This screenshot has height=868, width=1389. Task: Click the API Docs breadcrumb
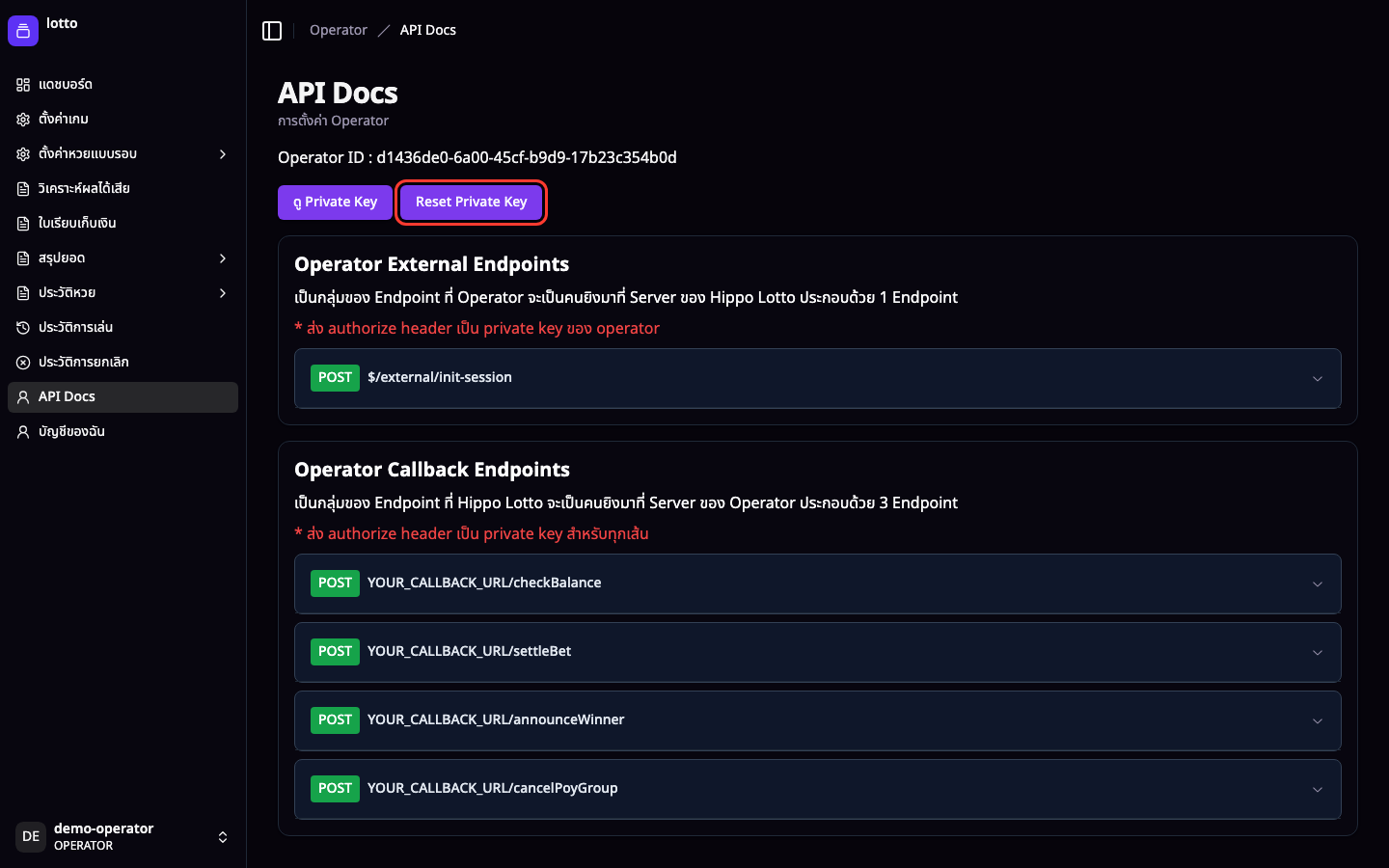428,31
